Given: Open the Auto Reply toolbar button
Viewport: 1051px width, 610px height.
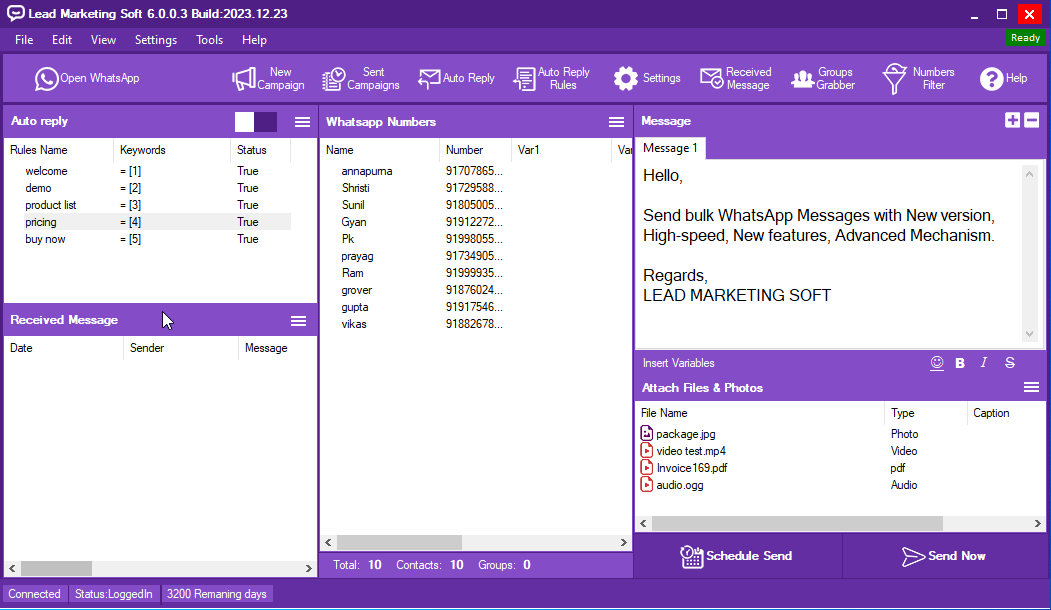Looking at the screenshot, I should (456, 78).
